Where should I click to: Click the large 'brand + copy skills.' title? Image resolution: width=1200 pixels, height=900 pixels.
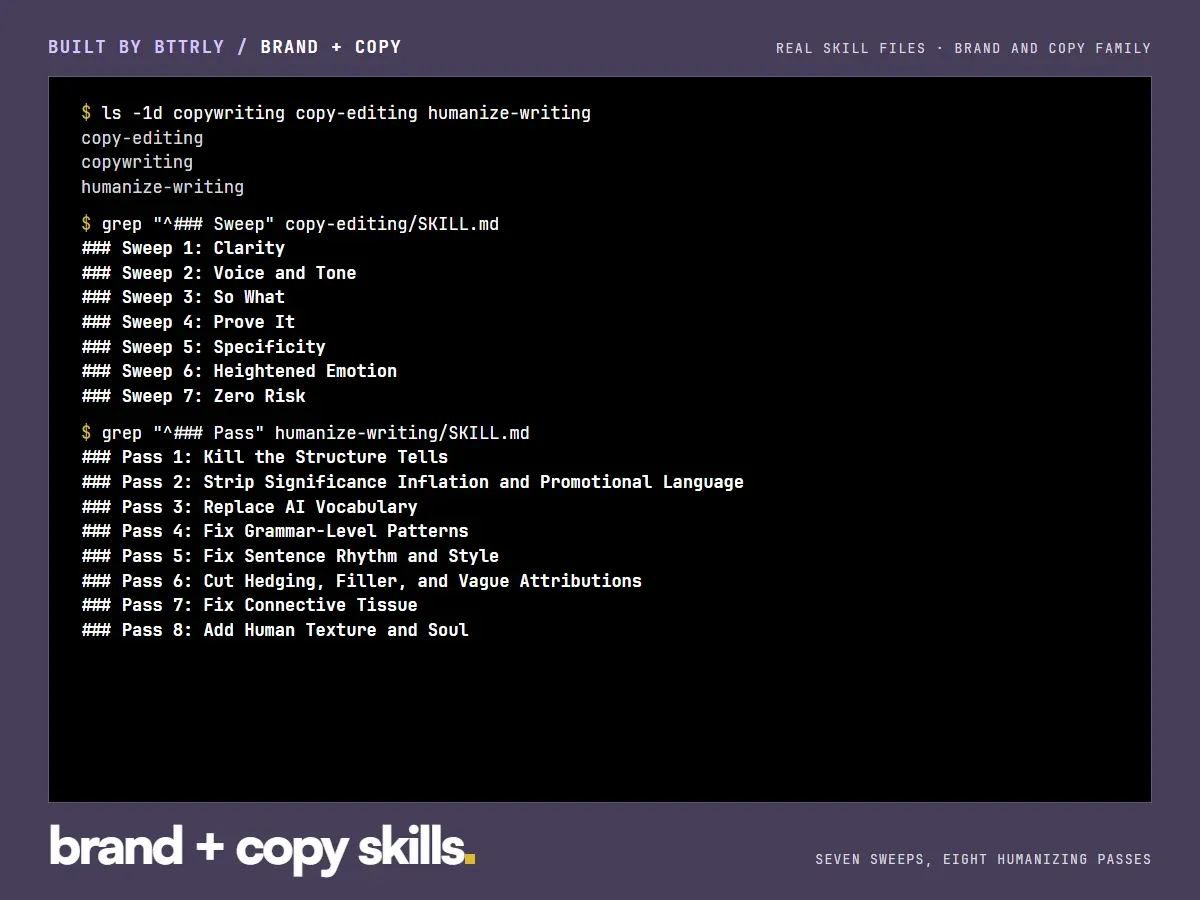[263, 848]
